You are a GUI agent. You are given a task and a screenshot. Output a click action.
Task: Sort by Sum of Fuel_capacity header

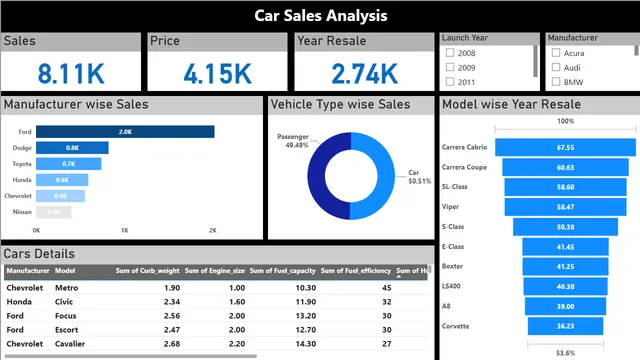coord(282,271)
